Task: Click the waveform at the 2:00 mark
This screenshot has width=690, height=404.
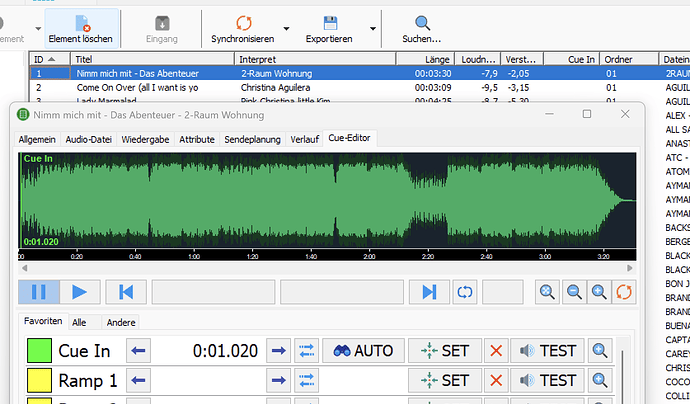Action: pyautogui.click(x=369, y=201)
